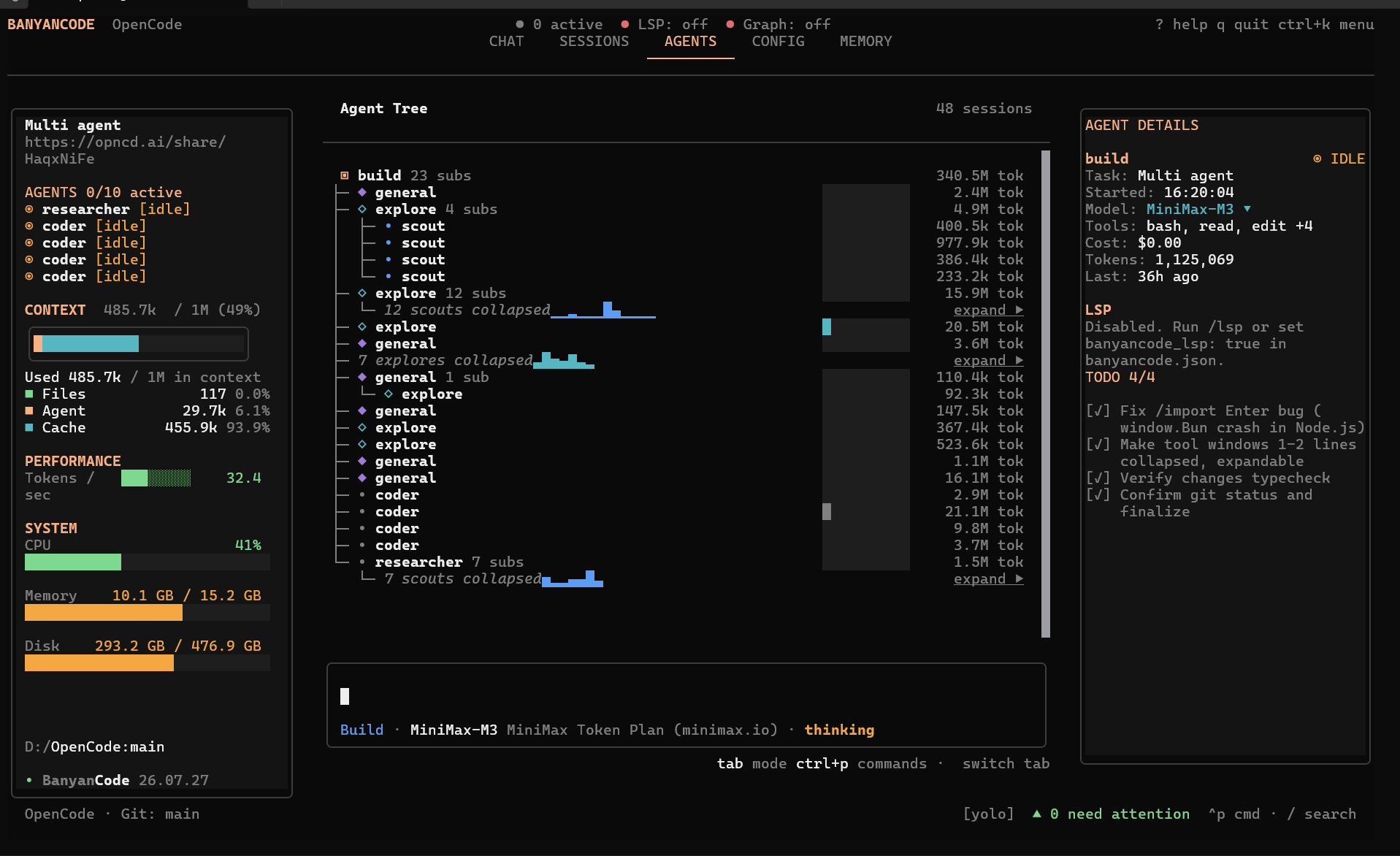Click the general 1.1M tok diamond icon
1400x856 pixels.
362,461
